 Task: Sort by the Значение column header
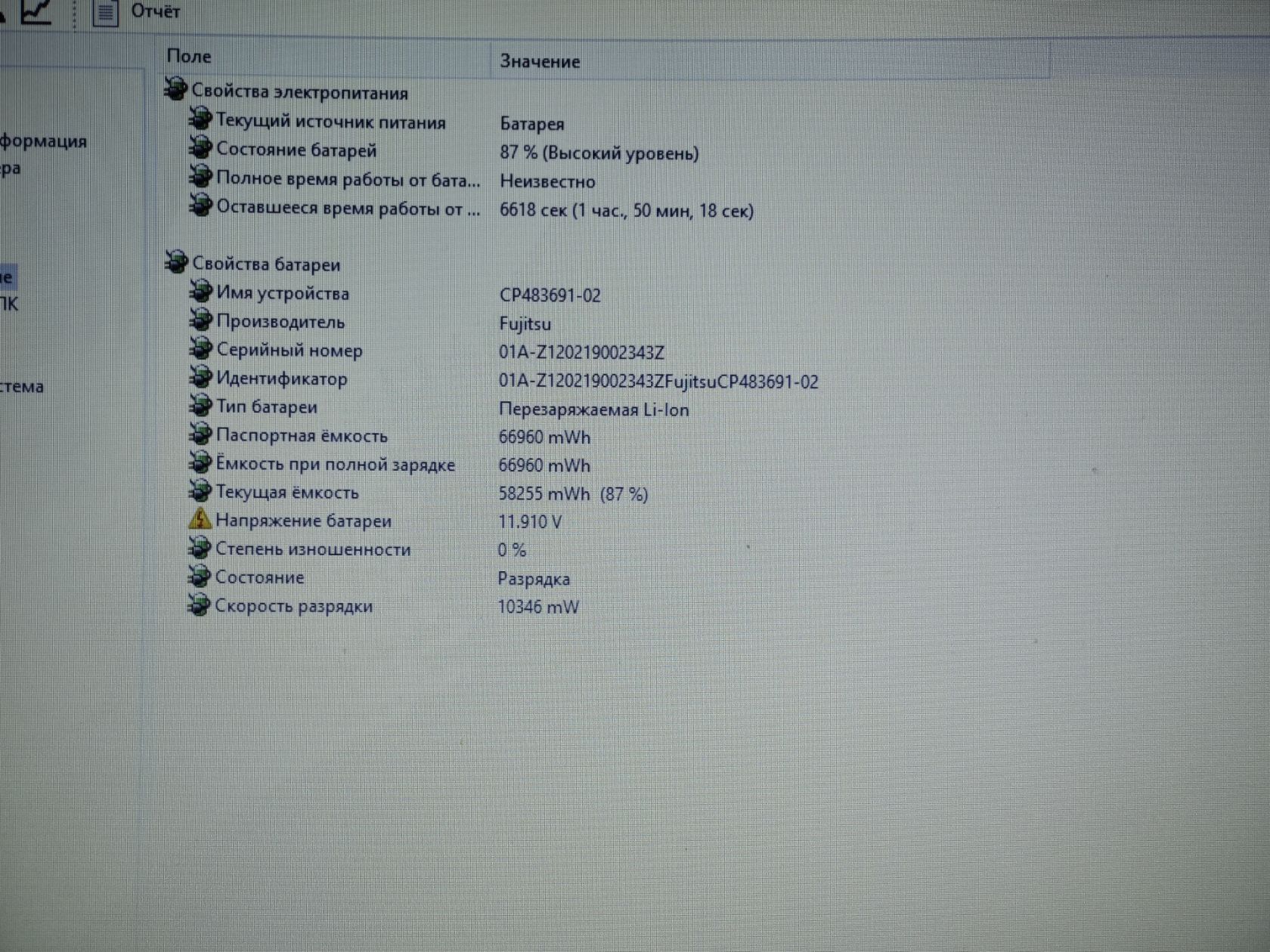coord(540,61)
